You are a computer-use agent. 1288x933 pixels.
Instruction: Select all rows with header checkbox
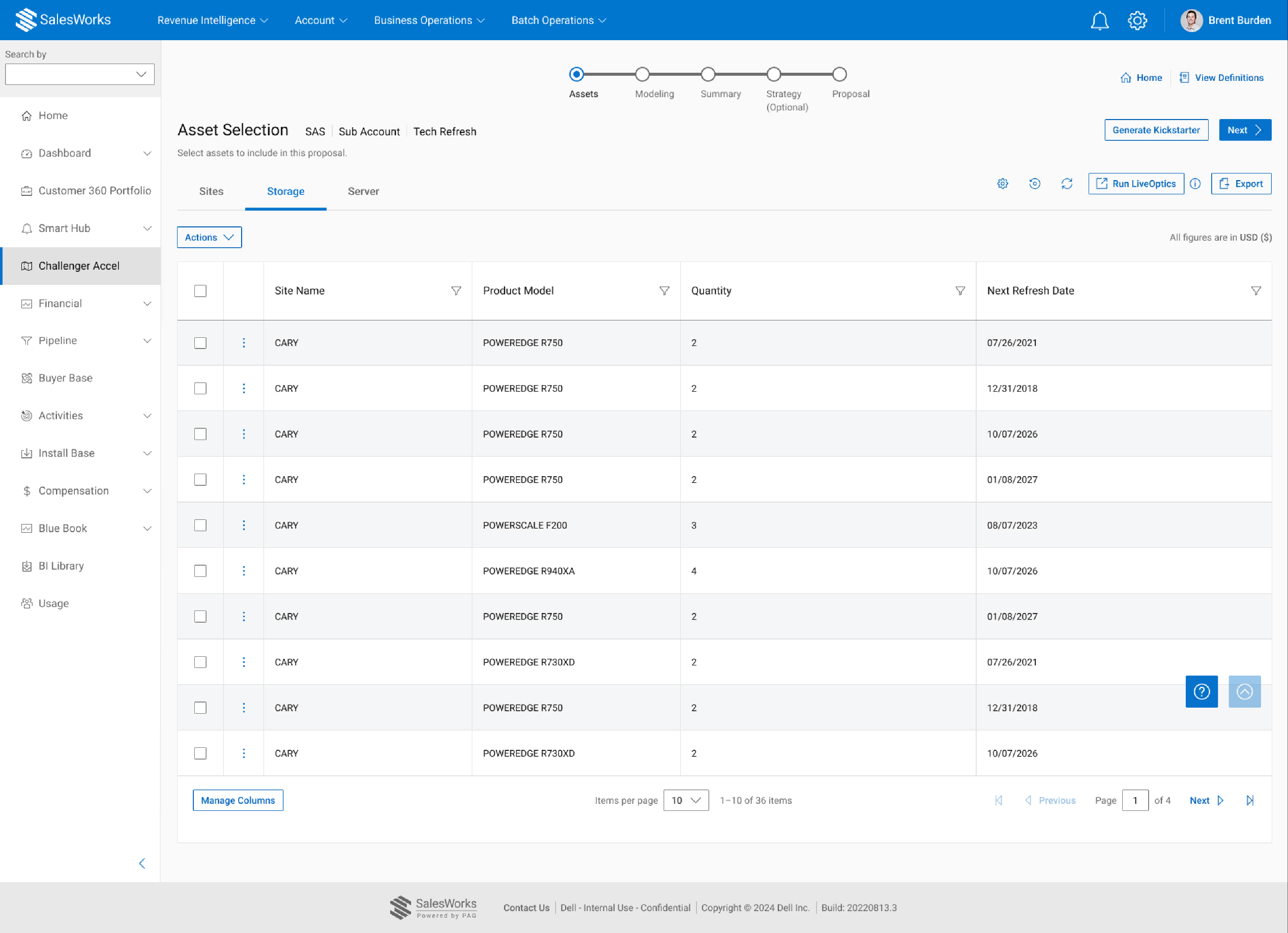point(200,291)
